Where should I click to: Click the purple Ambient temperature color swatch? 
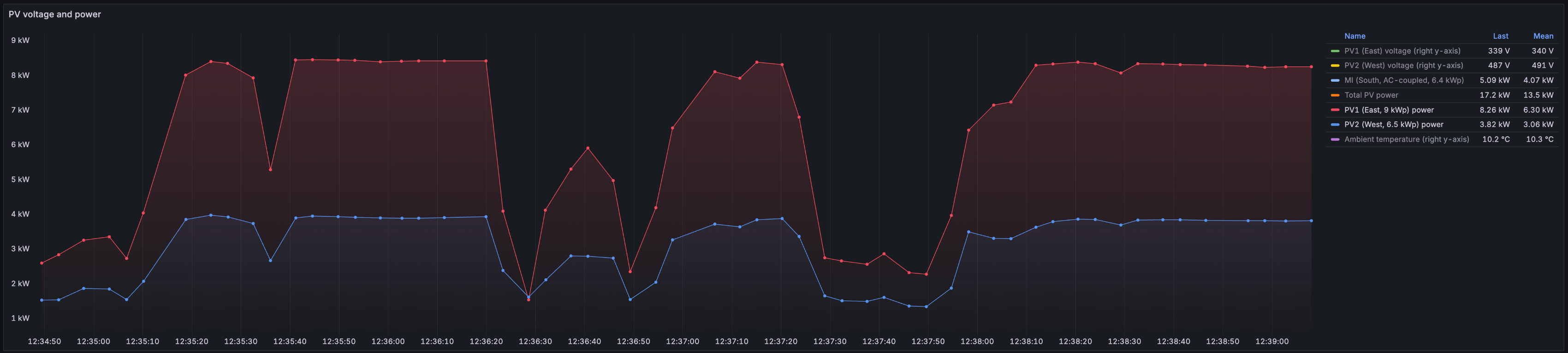1335,139
